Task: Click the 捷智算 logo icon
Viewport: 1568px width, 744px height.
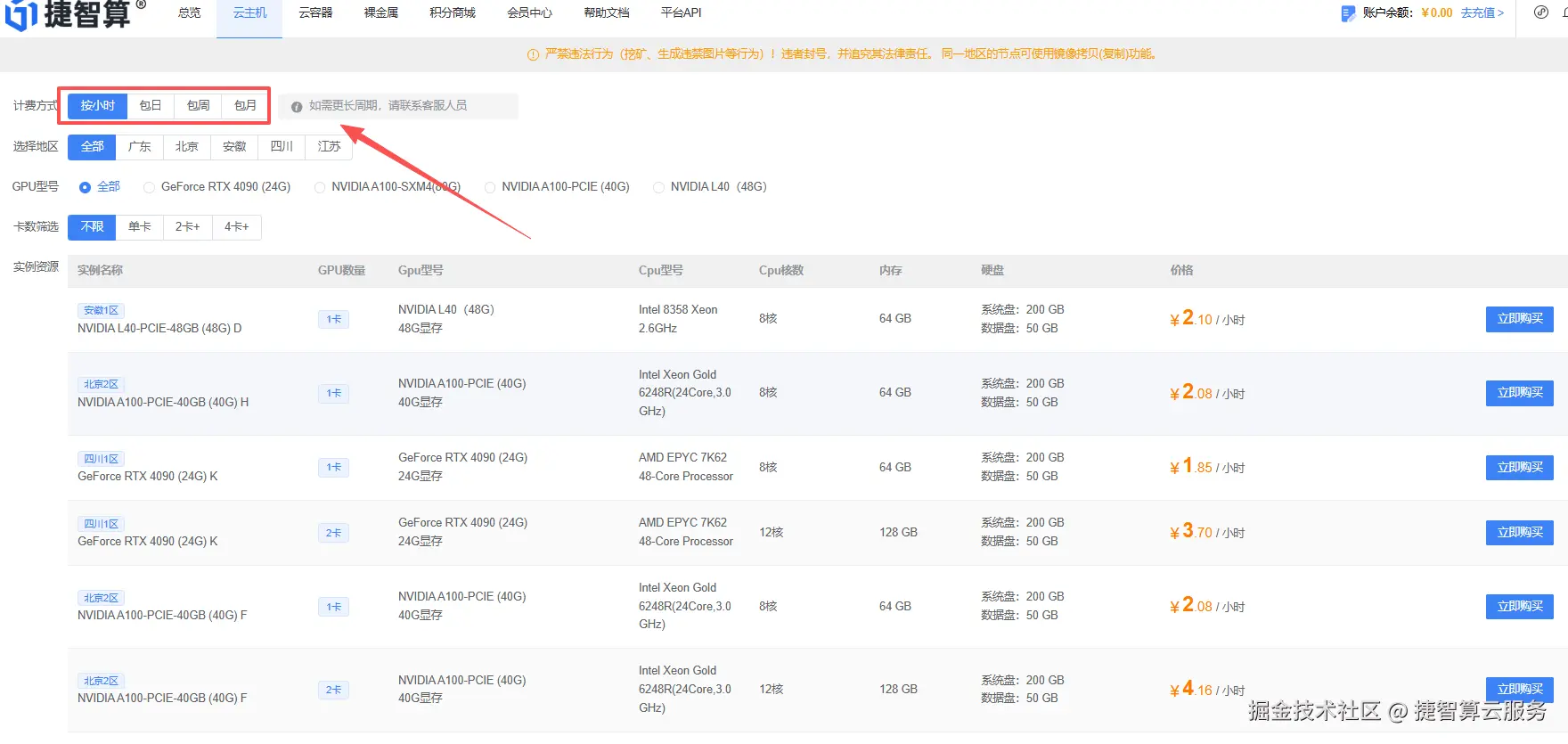Action: pos(21,15)
